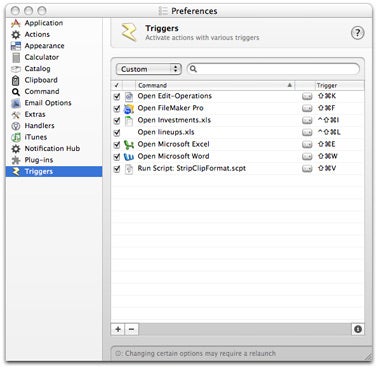
Task: Click the Edit-Operations document icon
Action: (x=129, y=96)
